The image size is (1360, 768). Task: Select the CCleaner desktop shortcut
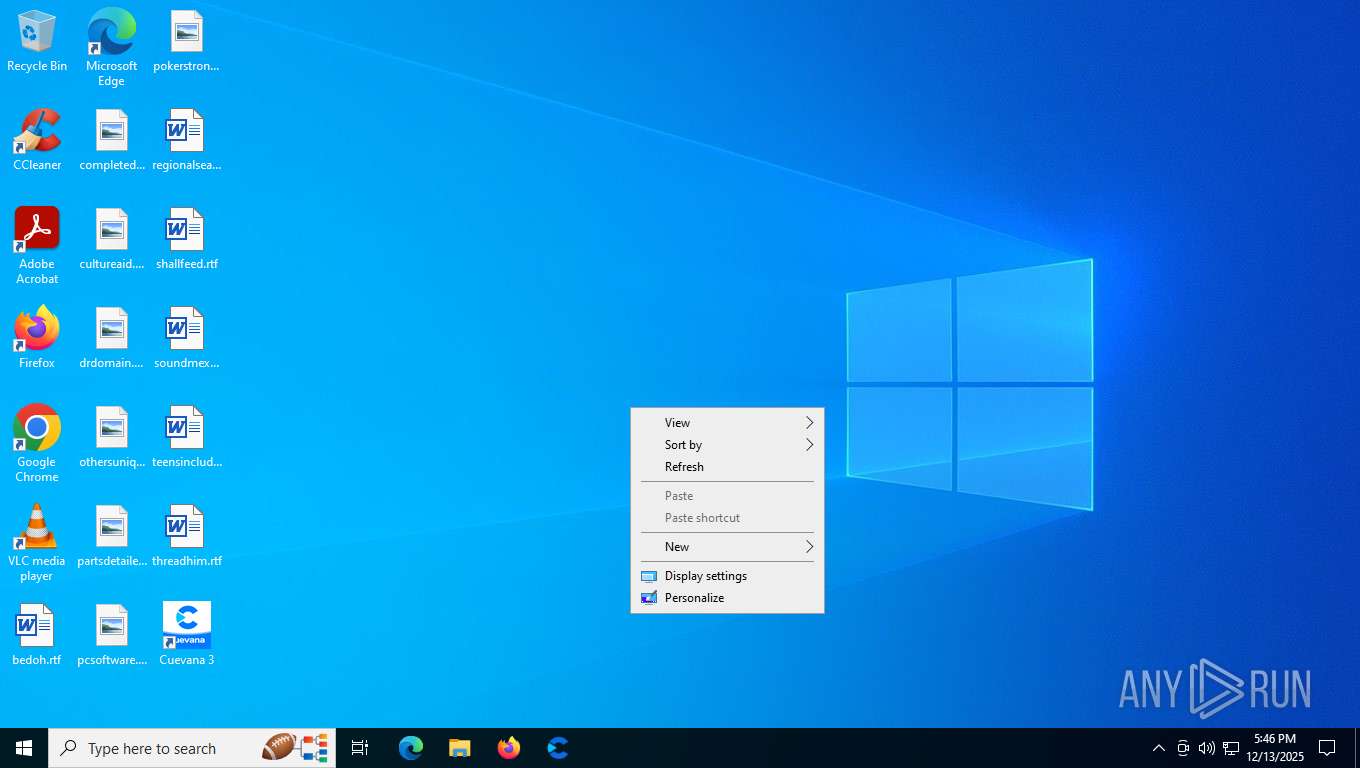(x=37, y=141)
